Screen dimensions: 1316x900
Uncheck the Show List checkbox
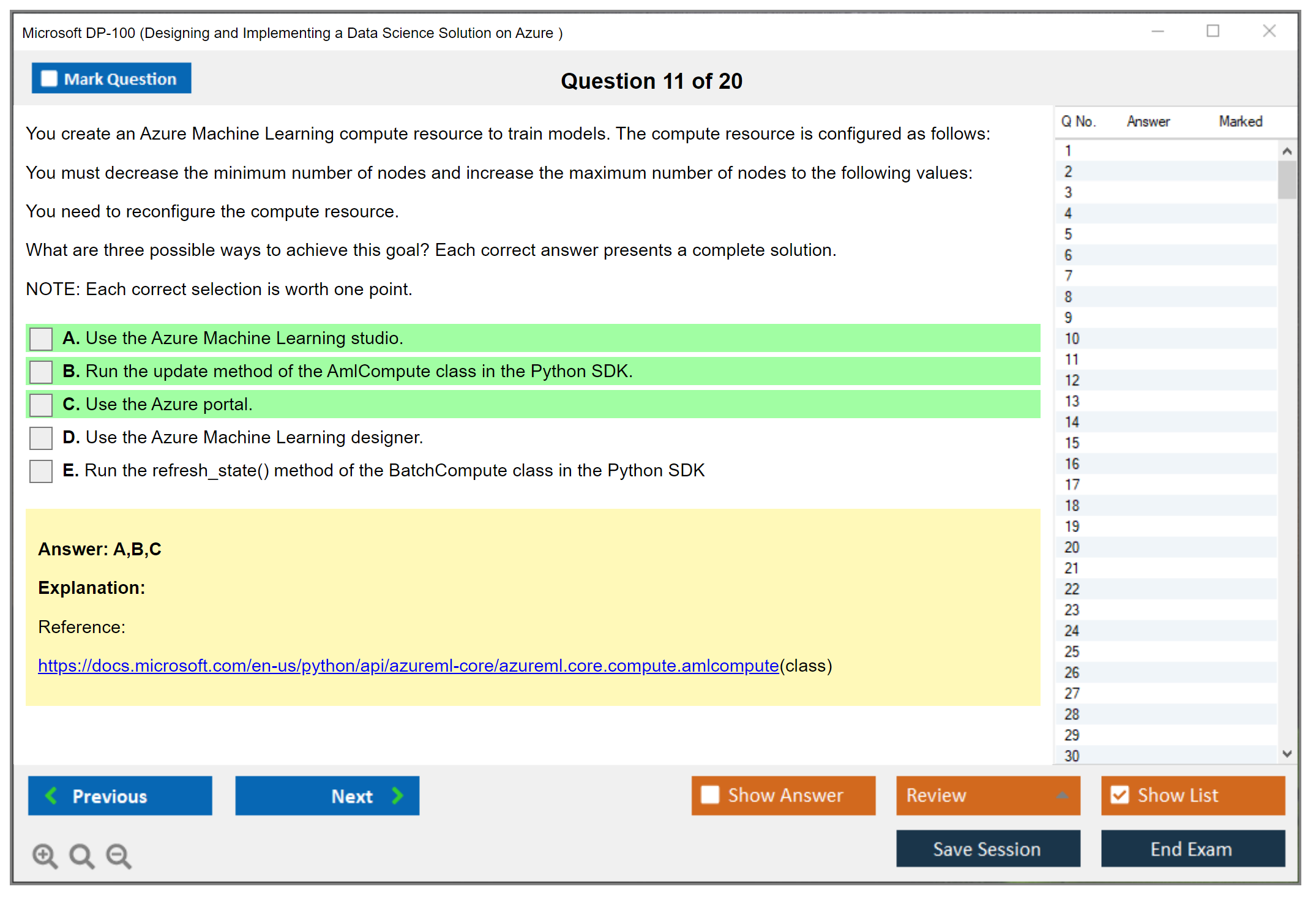point(1120,795)
